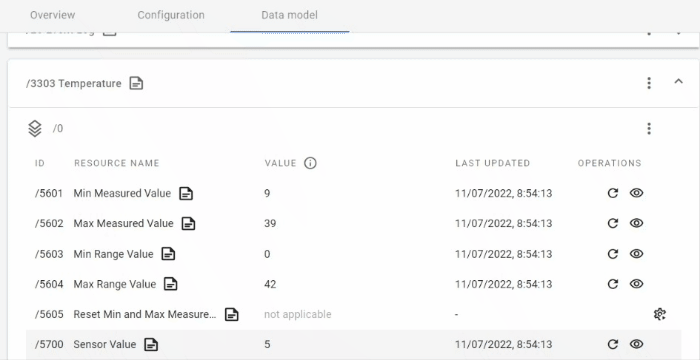Screen dimensions: 700x360
Task: Click the /3303 Temperature object title
Action: coord(74,84)
